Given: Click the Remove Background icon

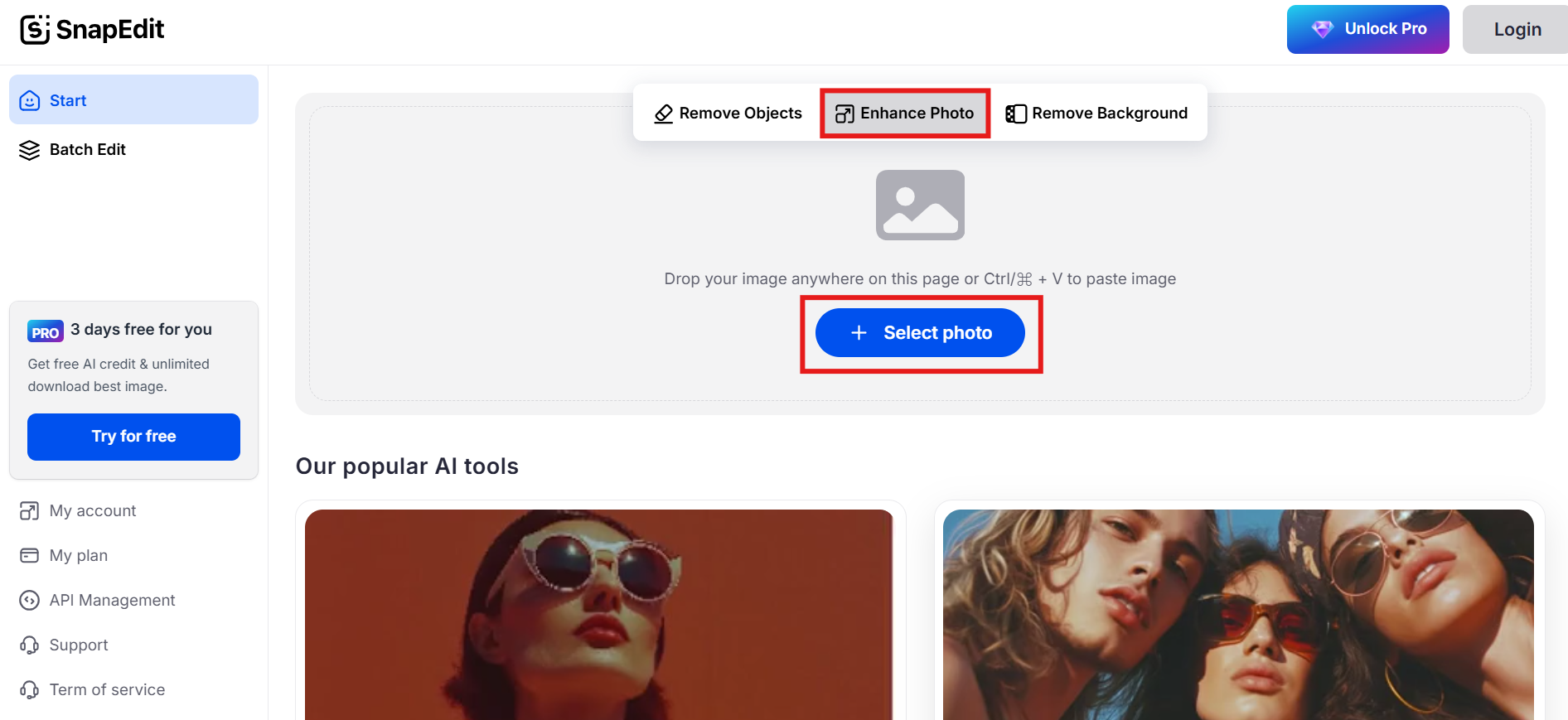Looking at the screenshot, I should [1017, 114].
